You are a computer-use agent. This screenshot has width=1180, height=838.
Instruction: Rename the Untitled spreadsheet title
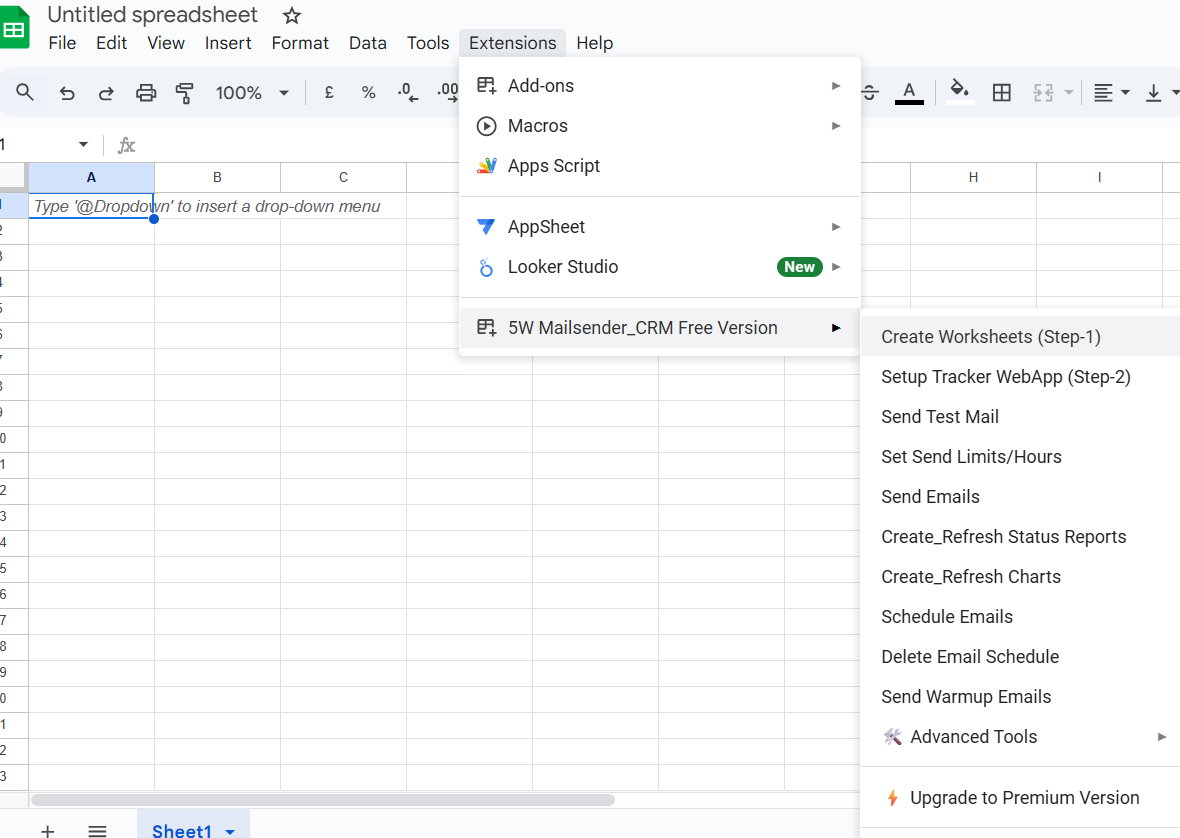pyautogui.click(x=153, y=14)
